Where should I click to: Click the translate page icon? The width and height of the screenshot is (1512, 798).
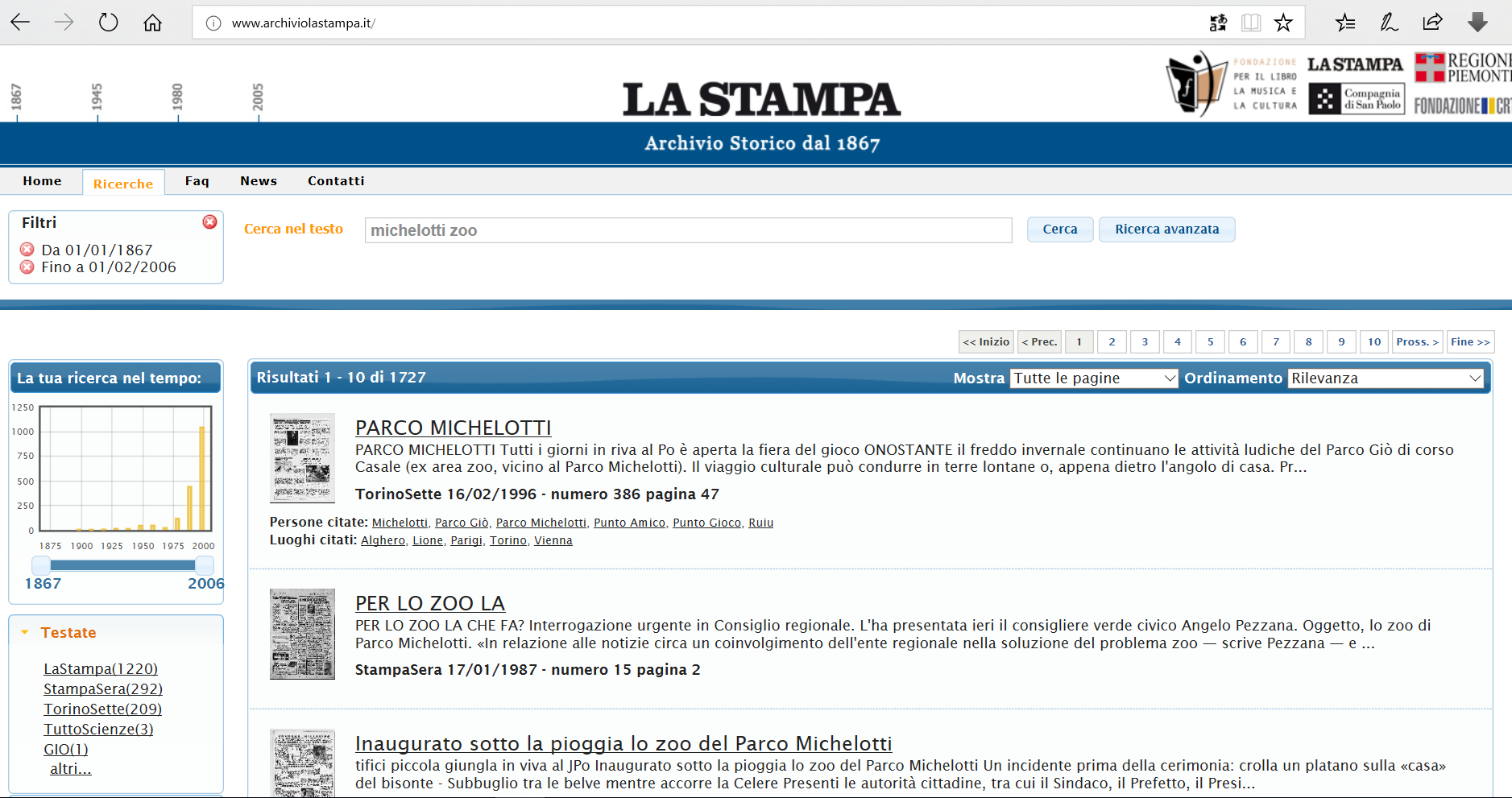(1218, 23)
